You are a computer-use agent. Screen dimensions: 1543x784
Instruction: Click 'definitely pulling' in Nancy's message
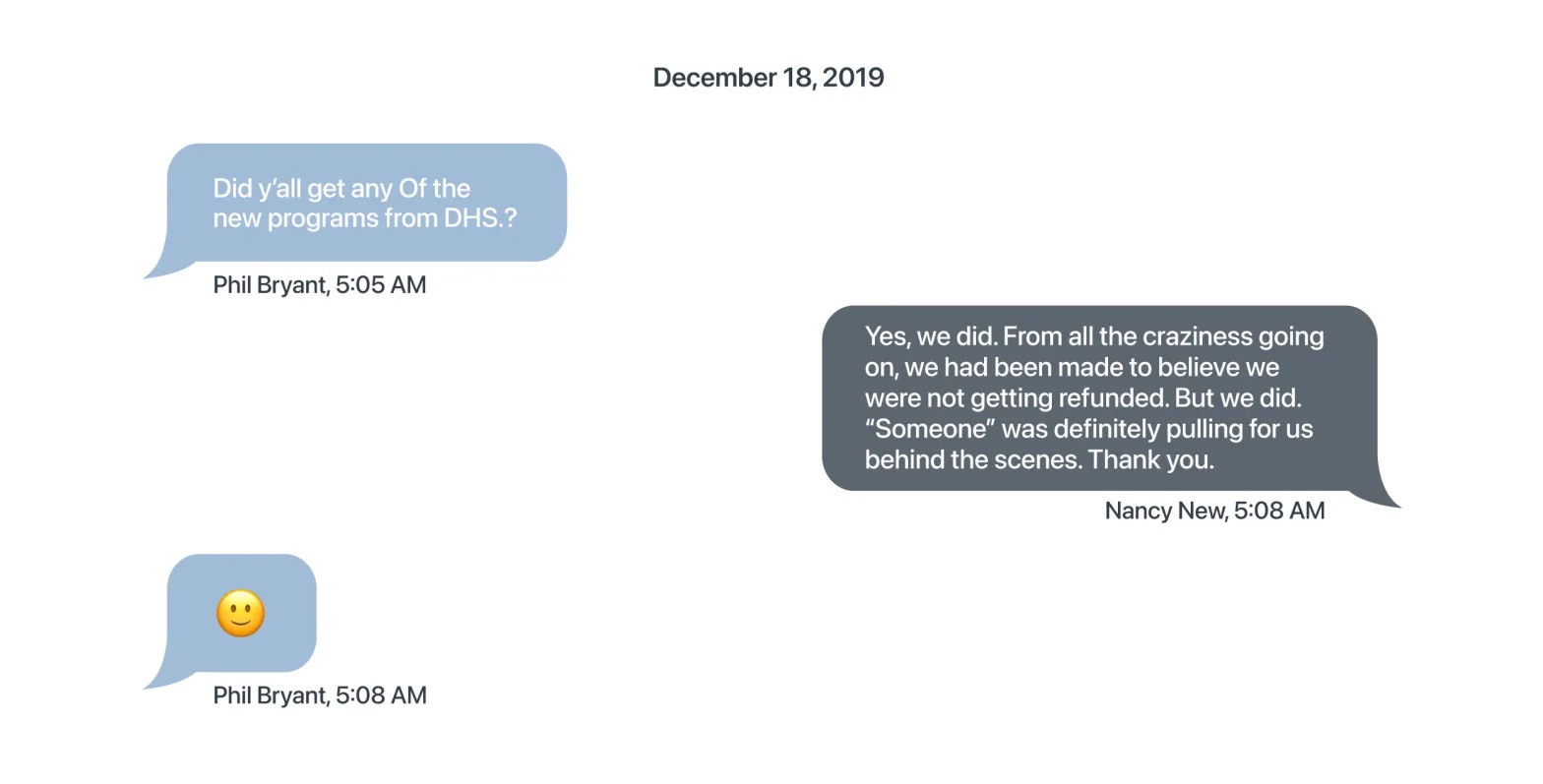point(1147,429)
